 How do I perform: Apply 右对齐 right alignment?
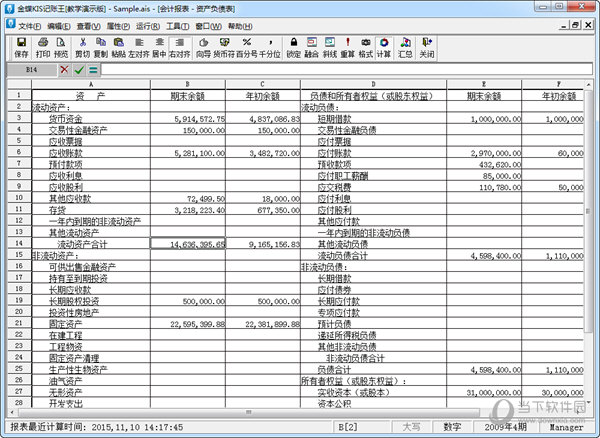[179, 48]
